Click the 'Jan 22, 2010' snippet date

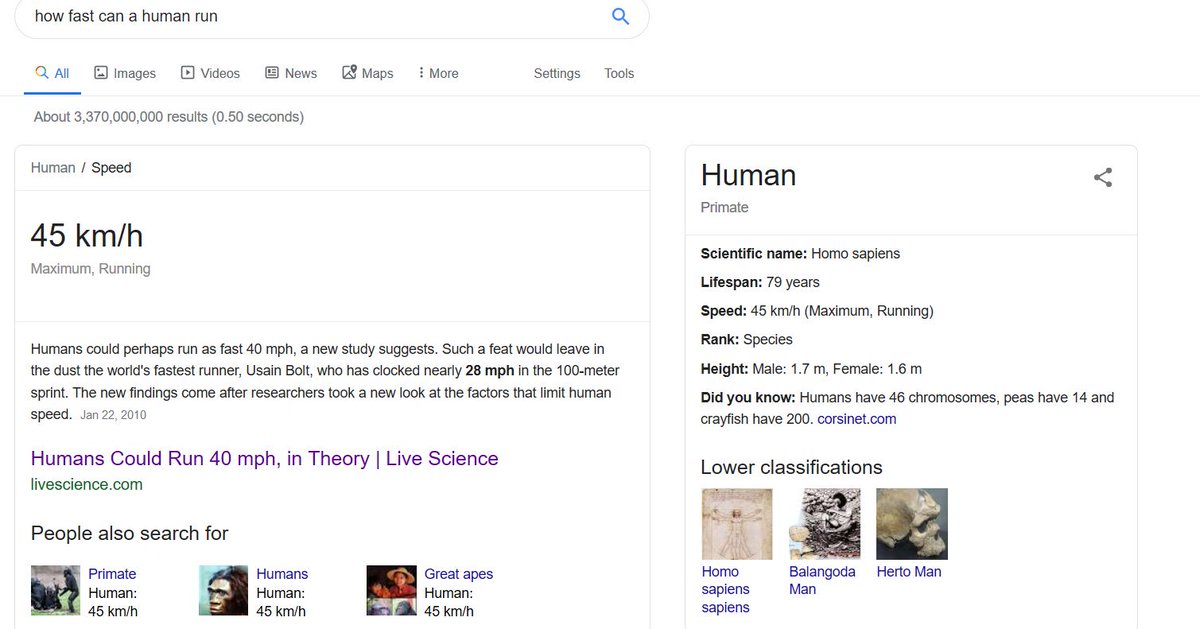point(113,415)
